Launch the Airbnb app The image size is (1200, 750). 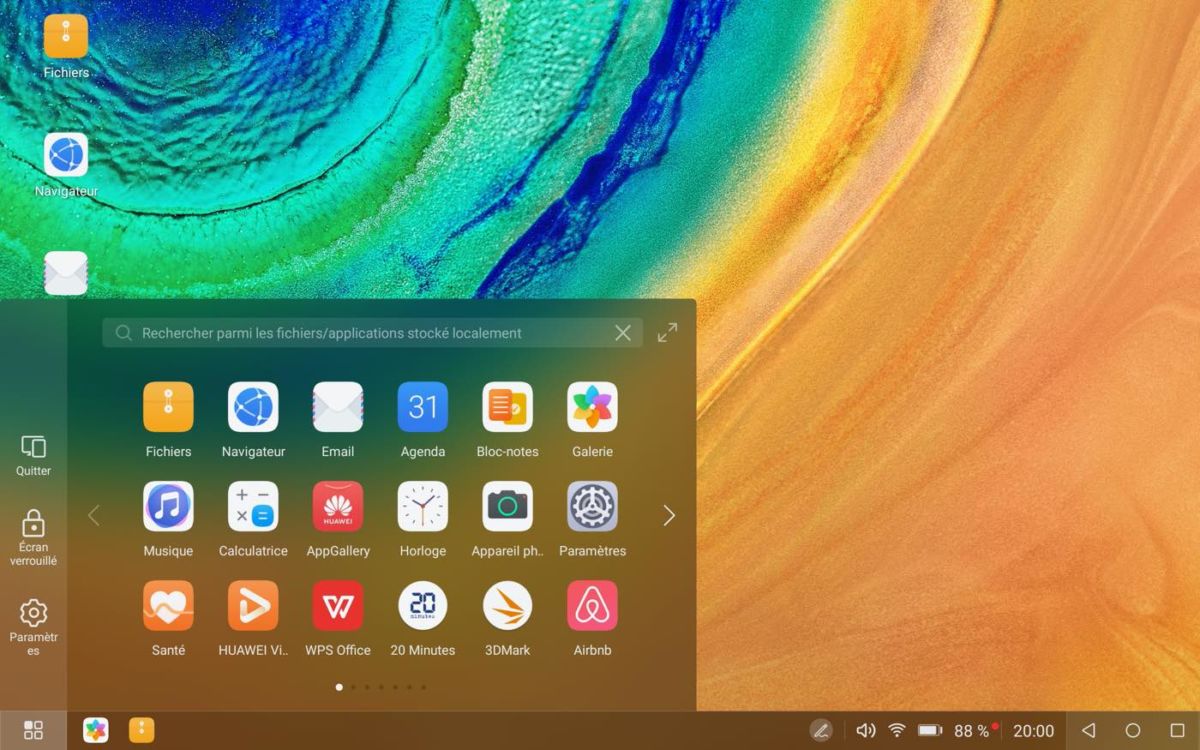click(592, 606)
